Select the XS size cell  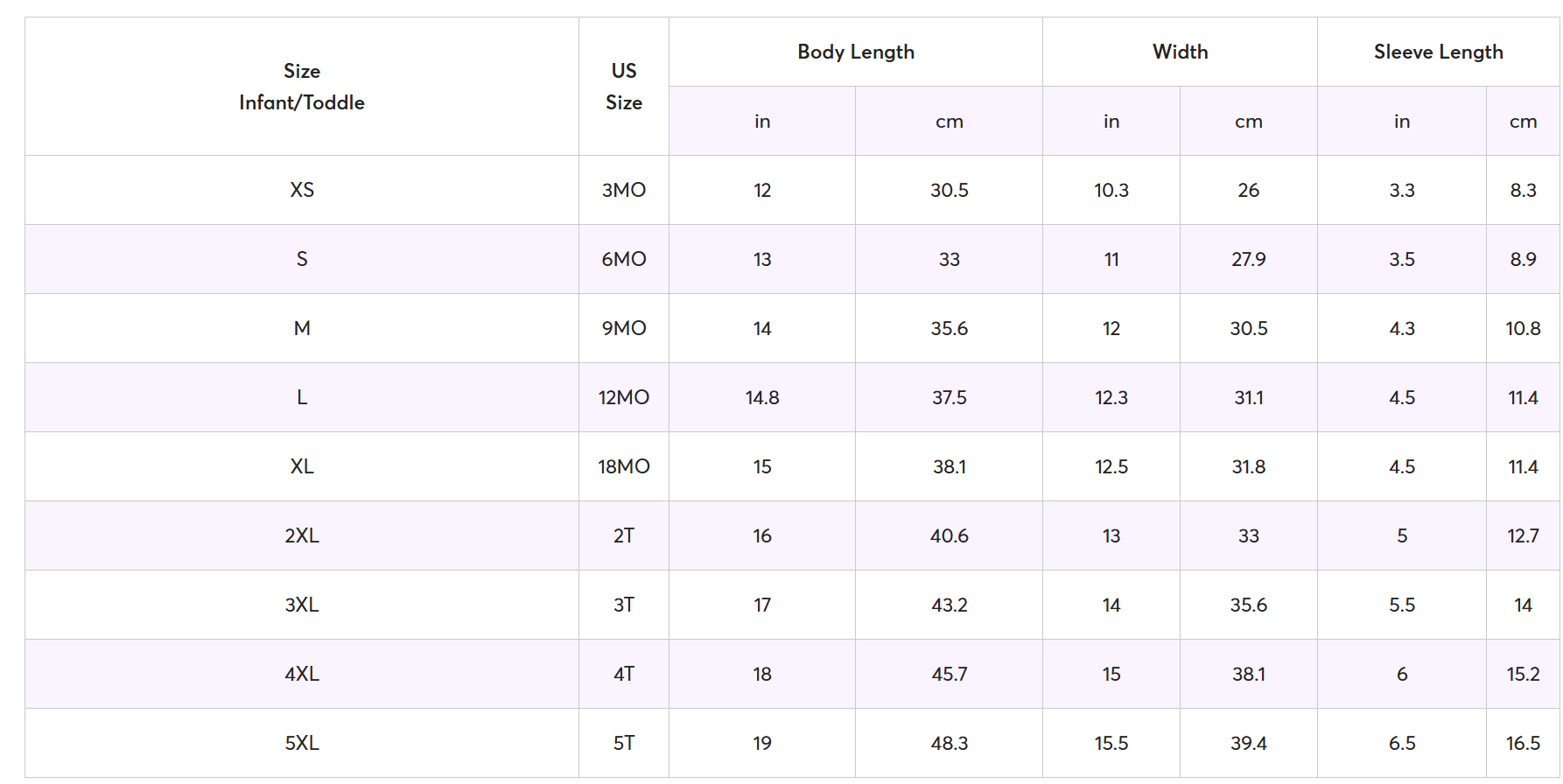coord(301,190)
